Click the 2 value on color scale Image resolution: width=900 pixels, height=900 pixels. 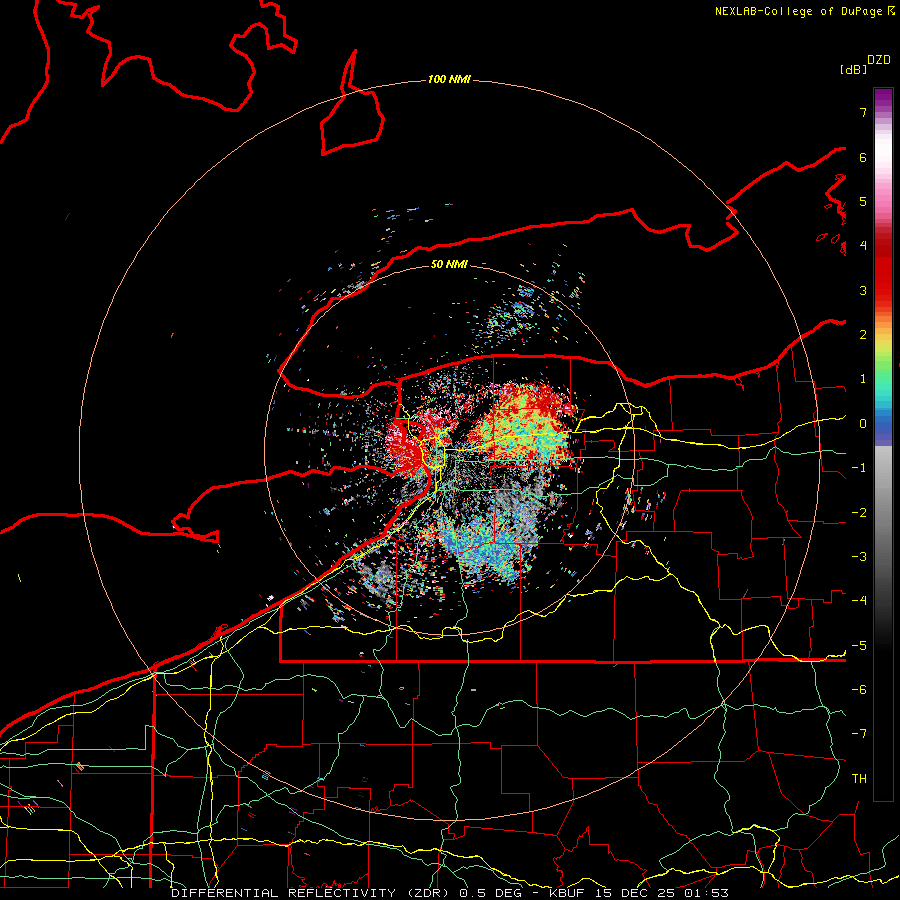863,335
